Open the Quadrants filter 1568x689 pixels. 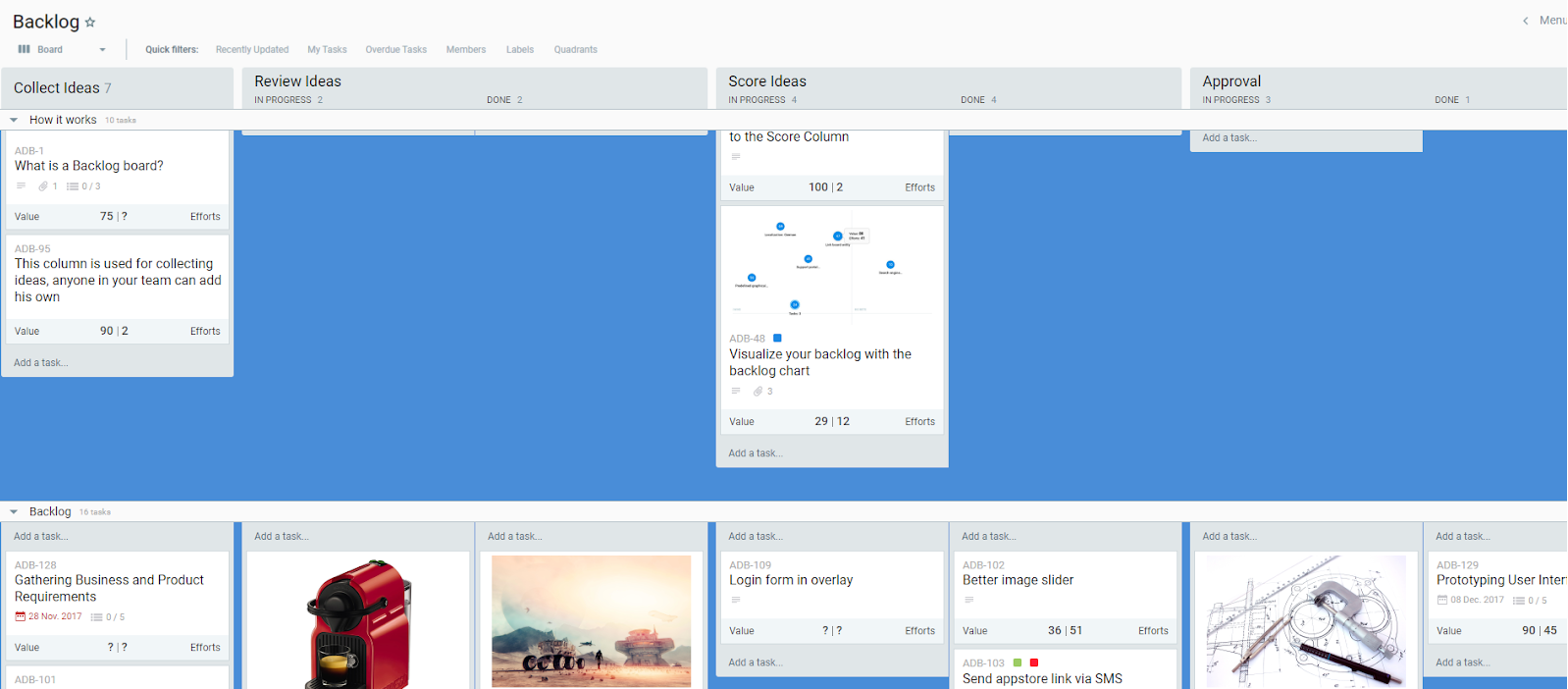(575, 50)
